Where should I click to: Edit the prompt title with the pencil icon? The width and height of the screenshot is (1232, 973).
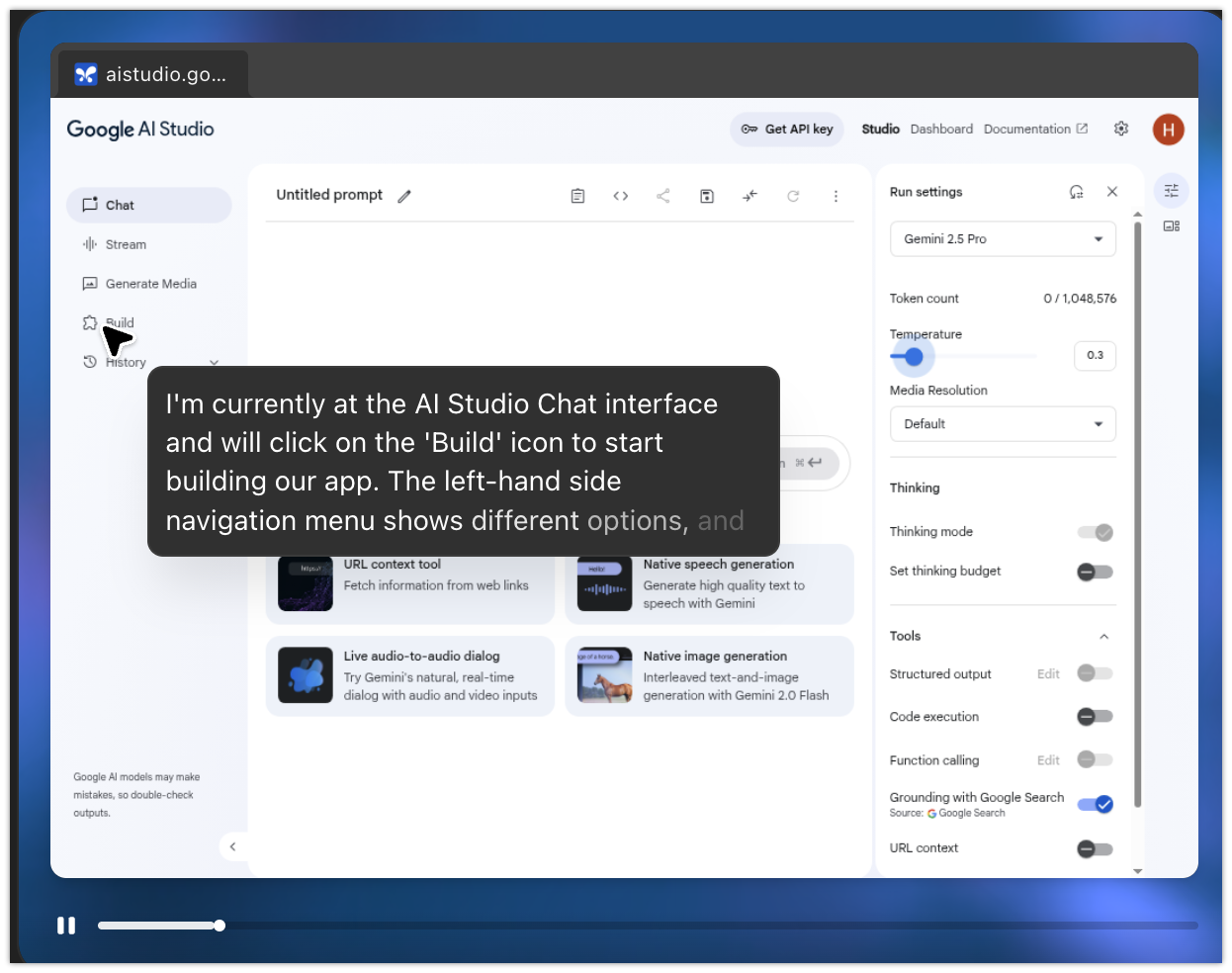404,196
